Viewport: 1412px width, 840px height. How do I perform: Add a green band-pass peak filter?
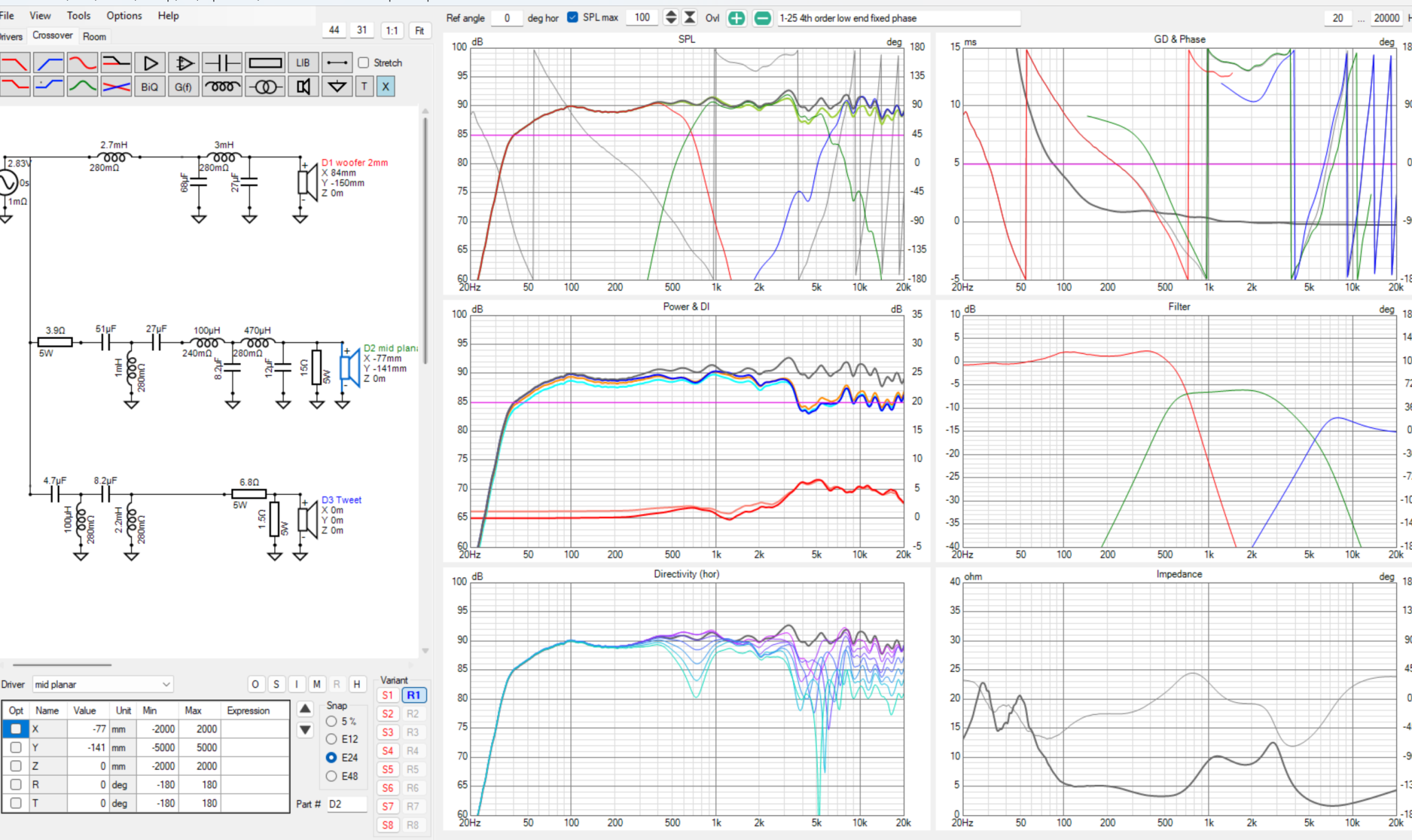(83, 86)
